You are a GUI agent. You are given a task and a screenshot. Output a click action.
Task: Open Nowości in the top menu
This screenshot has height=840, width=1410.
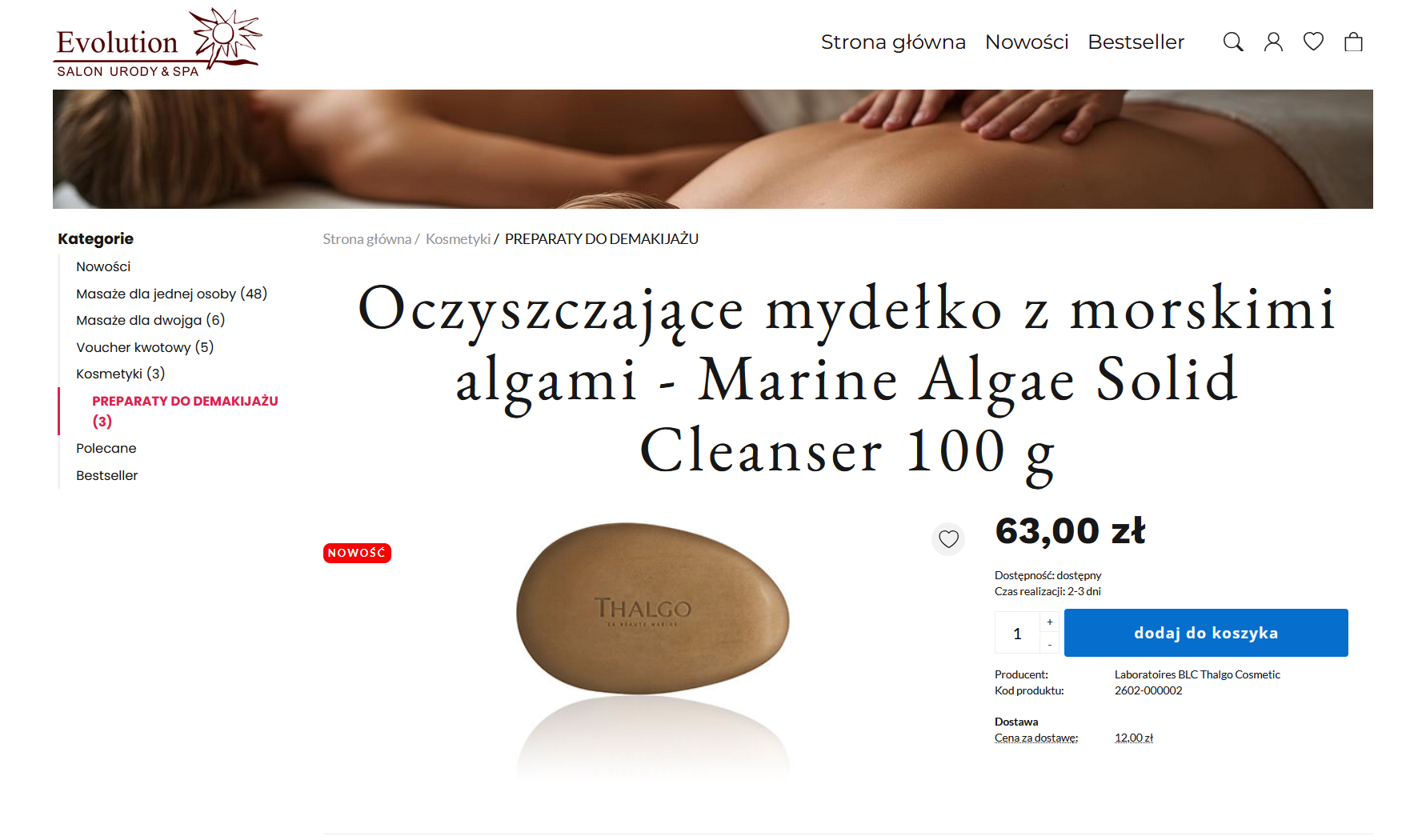[x=1027, y=42]
